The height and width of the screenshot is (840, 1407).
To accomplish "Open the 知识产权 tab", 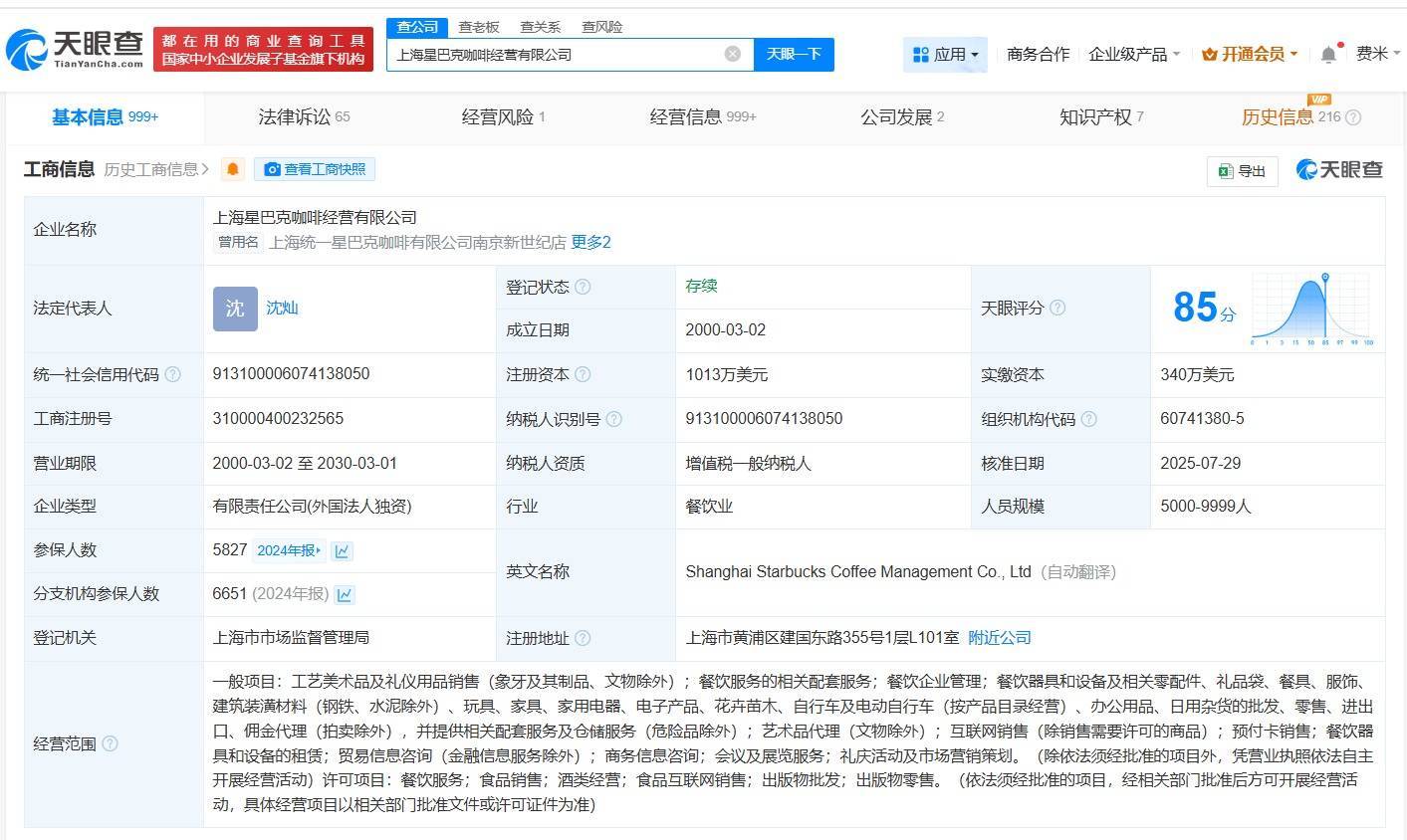I will (1101, 117).
